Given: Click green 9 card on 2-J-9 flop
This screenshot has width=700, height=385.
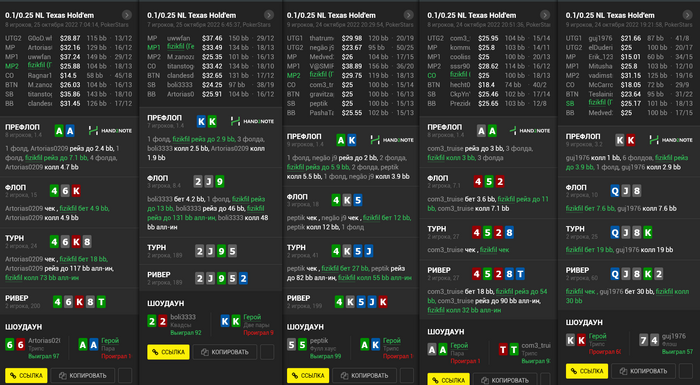Looking at the screenshot, I should coord(220,181).
